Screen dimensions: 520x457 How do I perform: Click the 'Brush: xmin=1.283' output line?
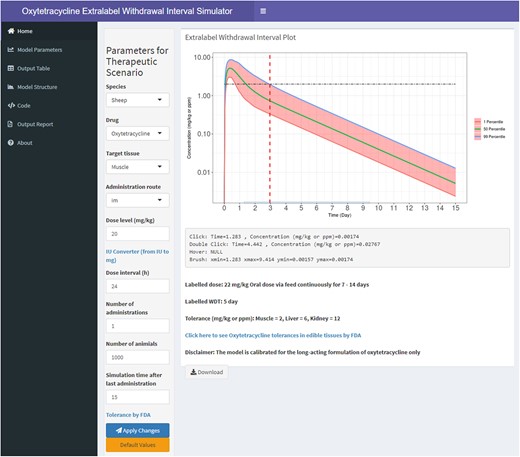[271, 259]
